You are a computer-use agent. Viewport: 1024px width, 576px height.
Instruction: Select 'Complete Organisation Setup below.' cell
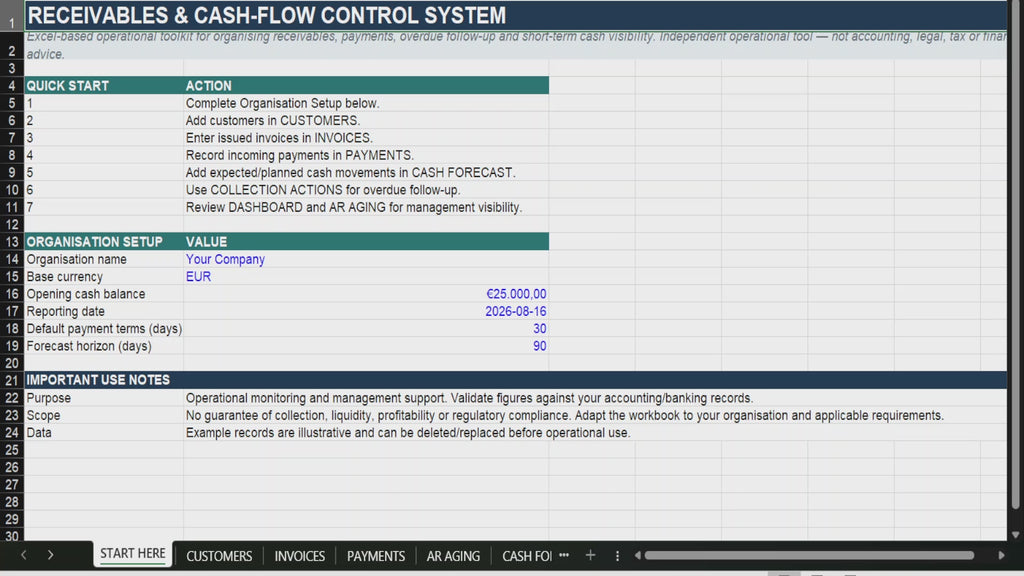click(x=366, y=103)
